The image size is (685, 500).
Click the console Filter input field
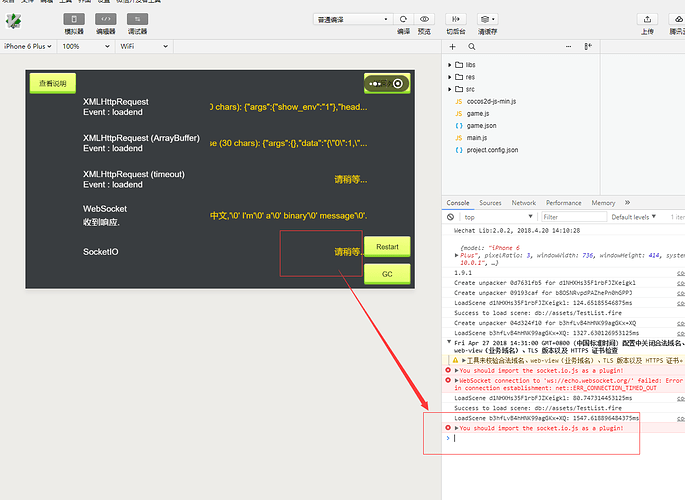574,217
